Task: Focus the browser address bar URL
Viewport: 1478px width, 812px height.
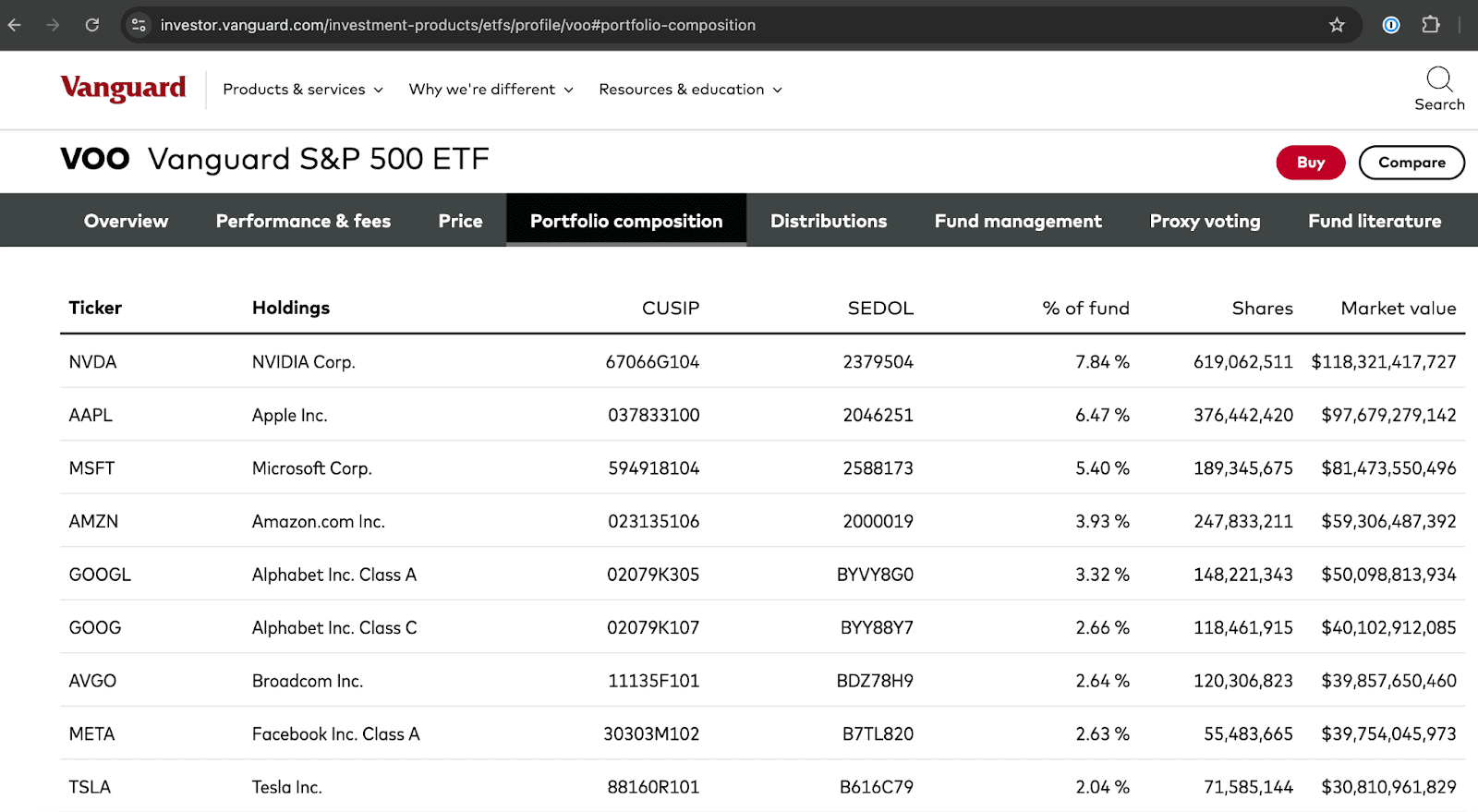Action: [458, 25]
